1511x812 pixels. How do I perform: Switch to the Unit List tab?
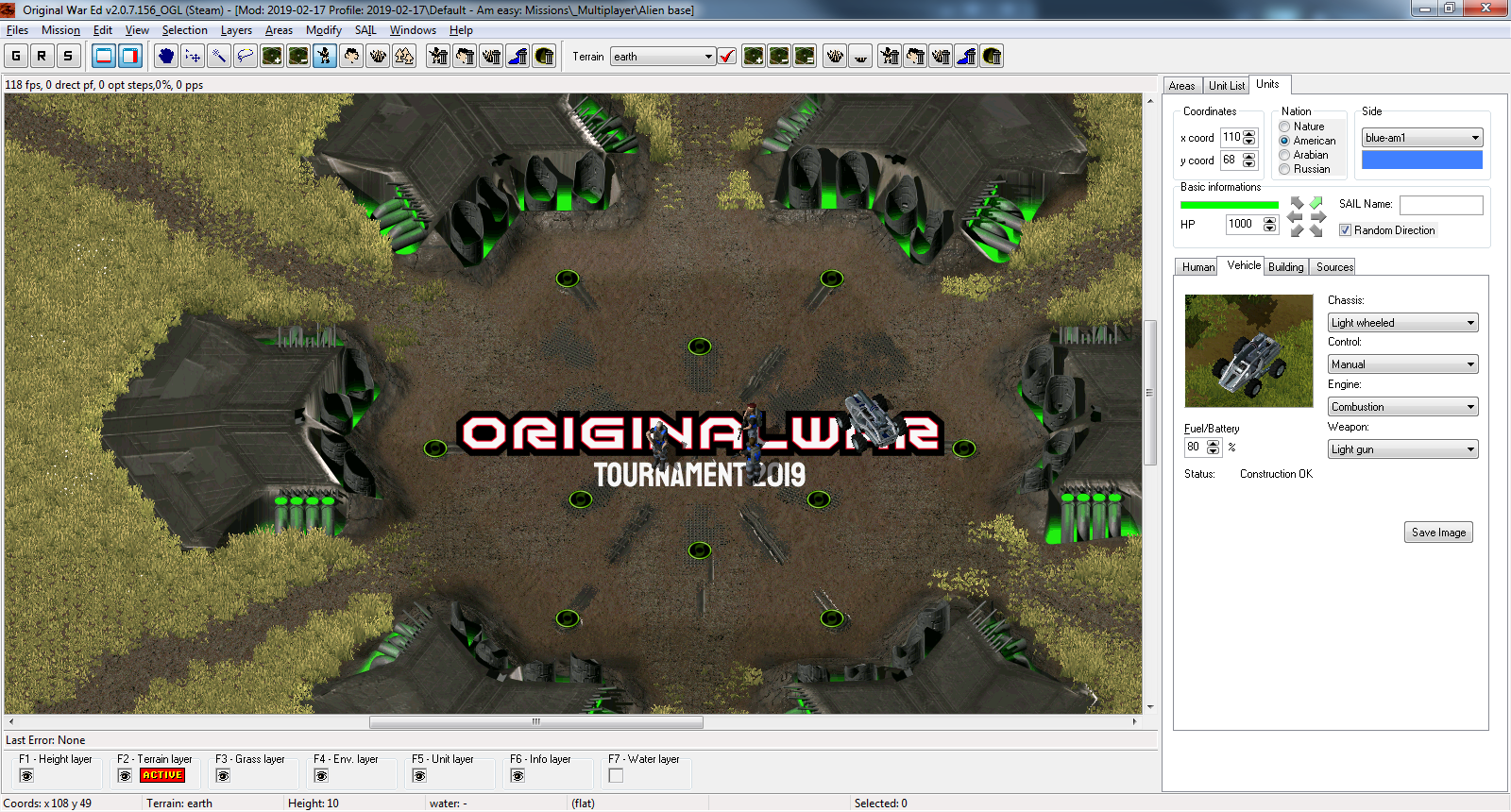point(1227,86)
